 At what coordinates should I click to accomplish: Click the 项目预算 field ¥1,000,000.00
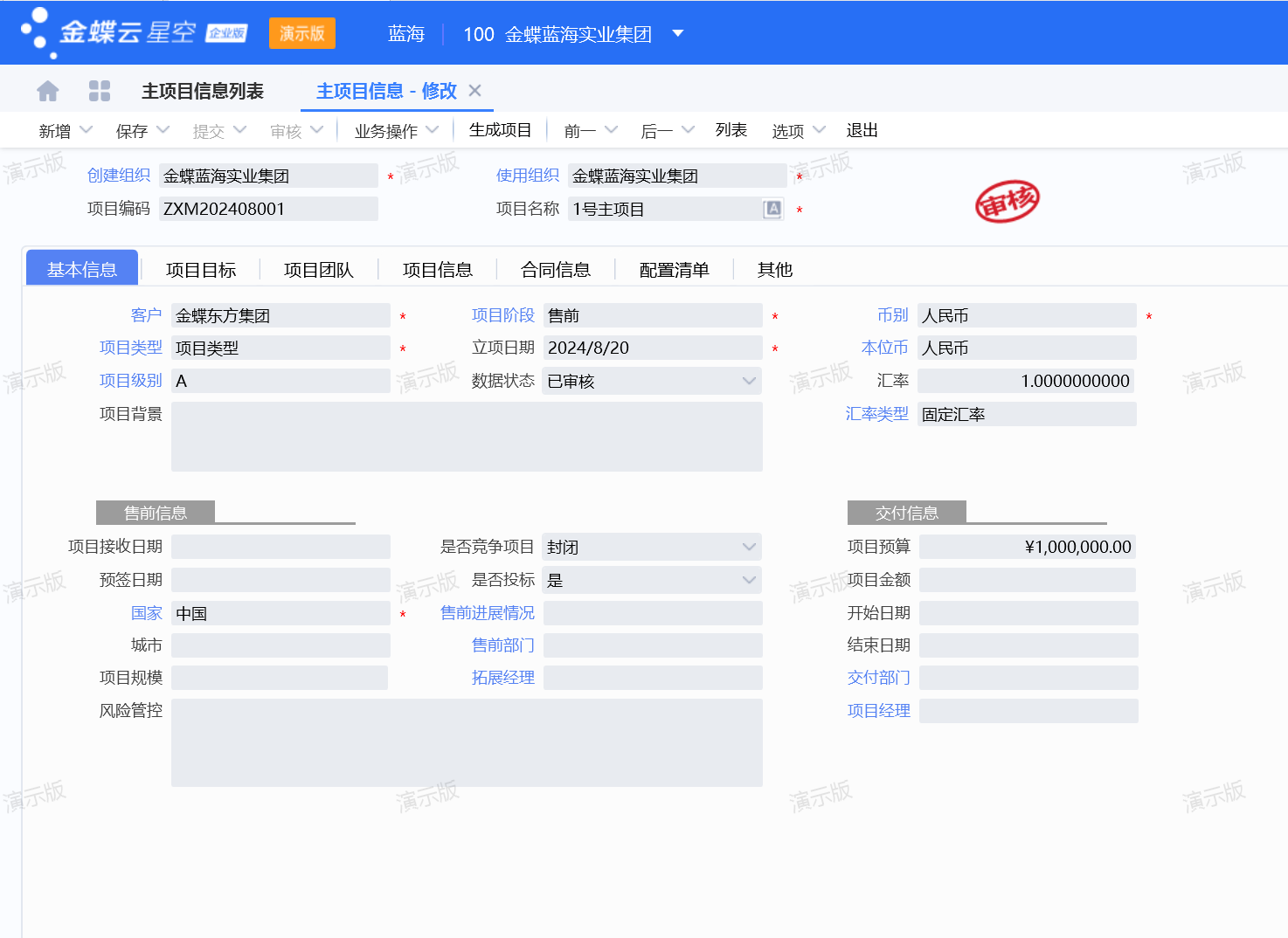pos(1028,547)
